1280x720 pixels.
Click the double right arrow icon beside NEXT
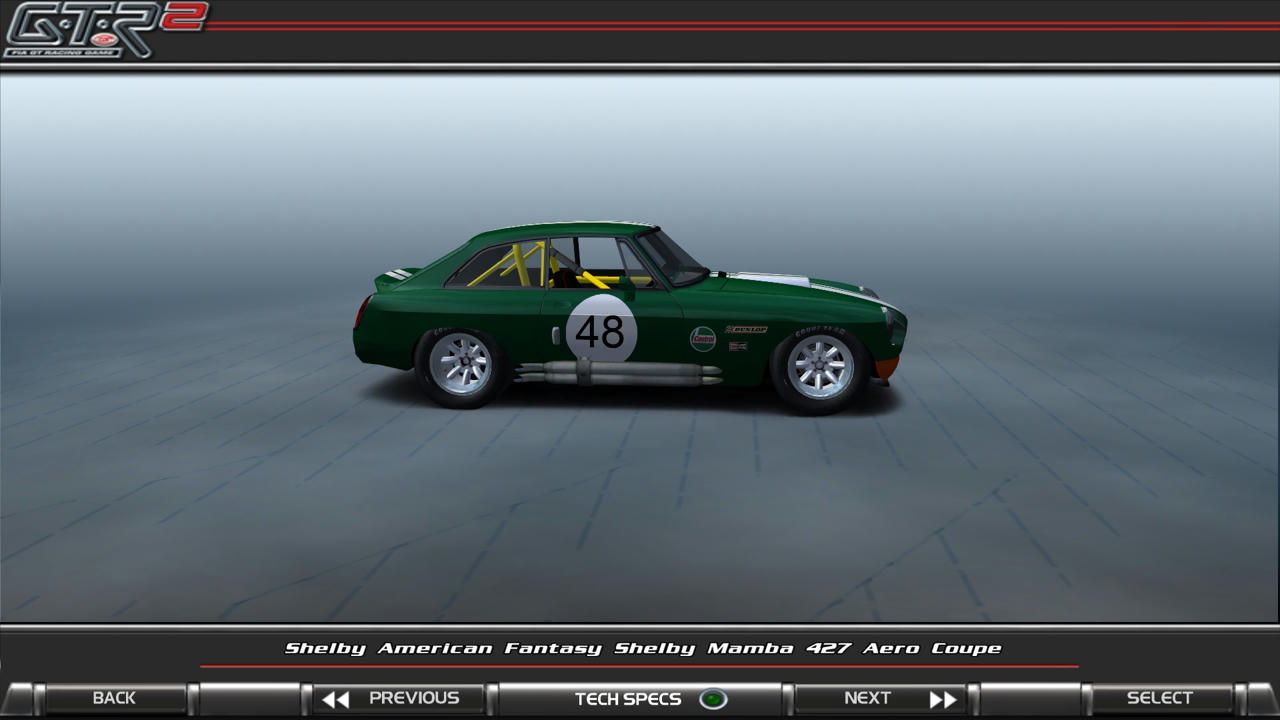[x=943, y=699]
